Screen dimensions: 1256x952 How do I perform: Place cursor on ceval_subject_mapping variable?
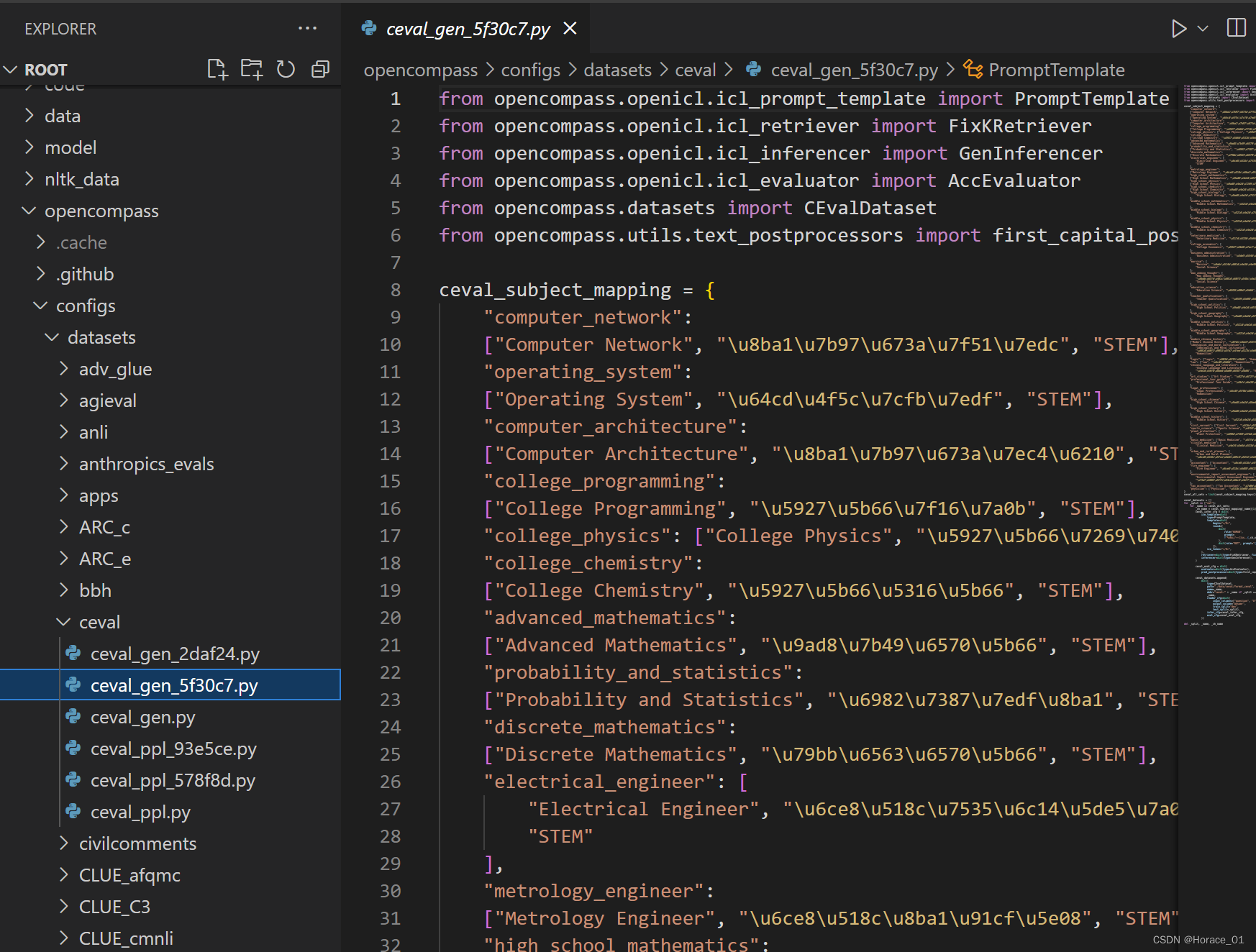(555, 290)
